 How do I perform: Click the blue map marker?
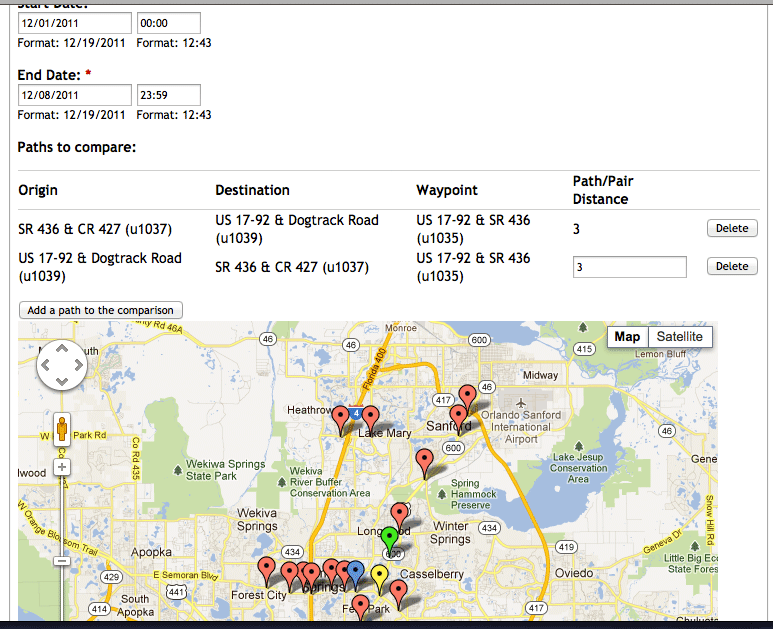coord(354,571)
